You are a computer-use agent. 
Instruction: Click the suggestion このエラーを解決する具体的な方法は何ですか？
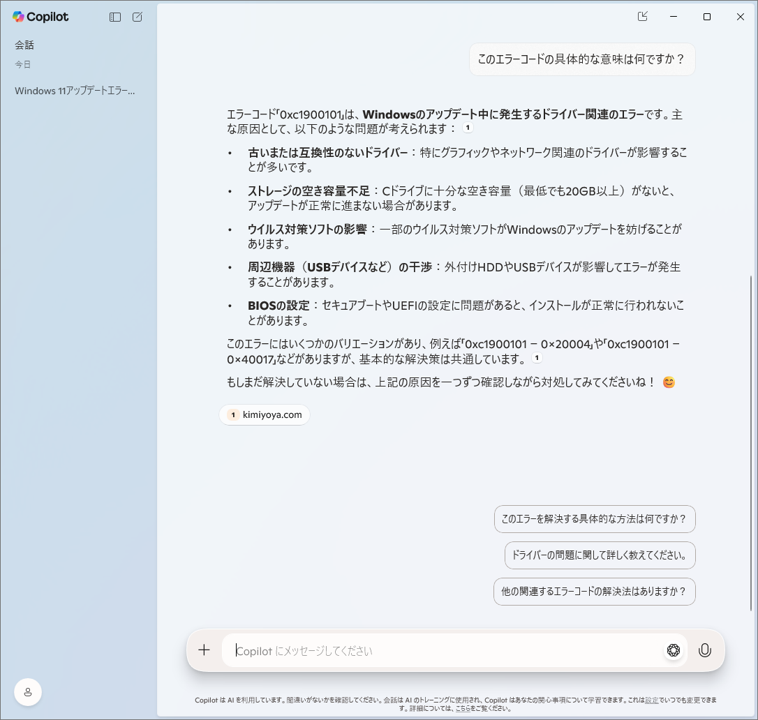pos(594,519)
